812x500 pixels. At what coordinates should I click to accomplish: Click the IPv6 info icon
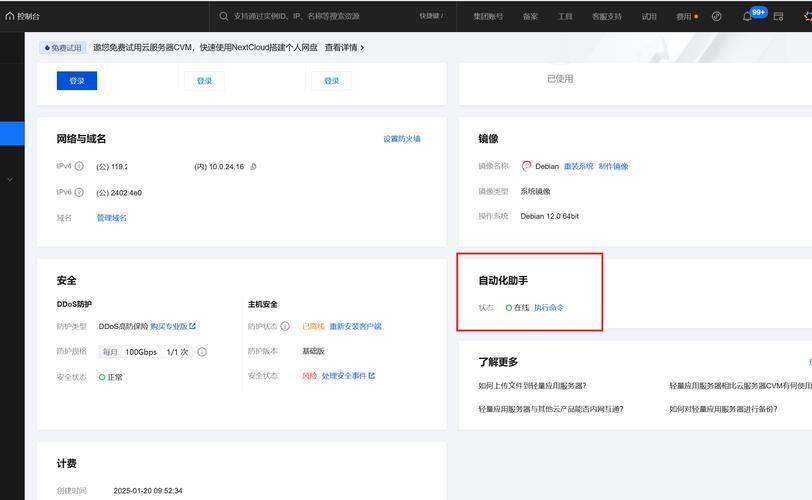coord(79,192)
